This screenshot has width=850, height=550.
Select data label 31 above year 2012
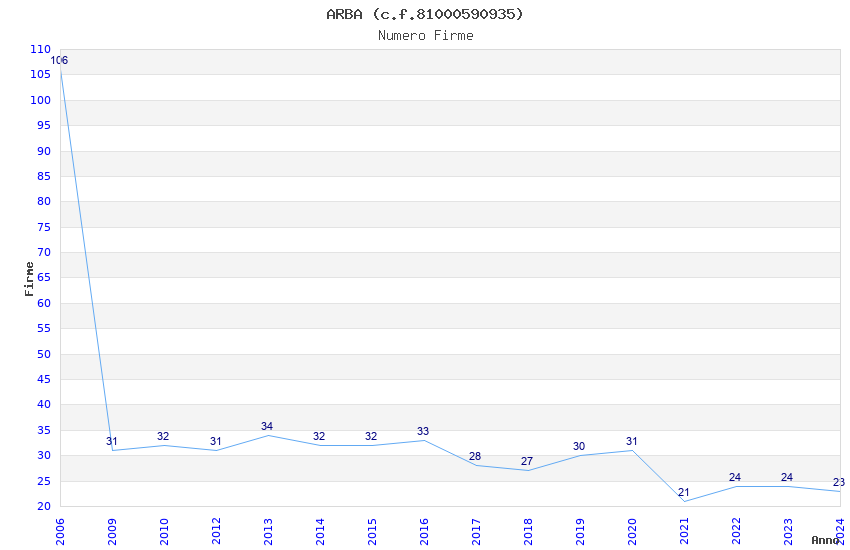tap(216, 442)
